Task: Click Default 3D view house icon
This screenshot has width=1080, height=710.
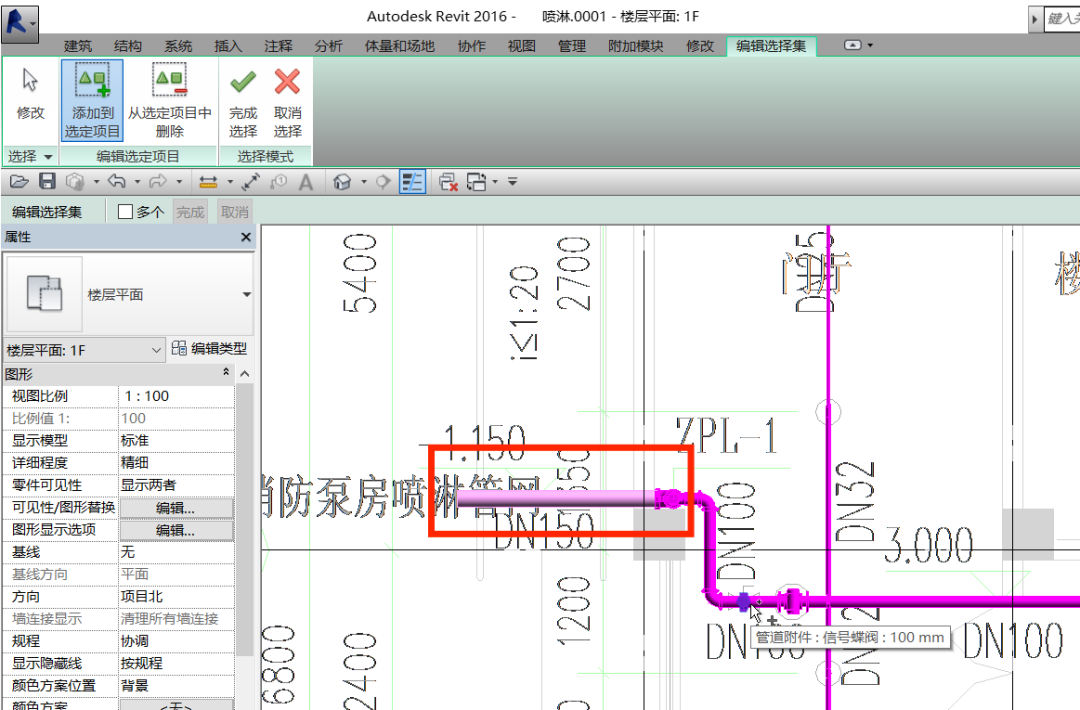Action: tap(342, 182)
